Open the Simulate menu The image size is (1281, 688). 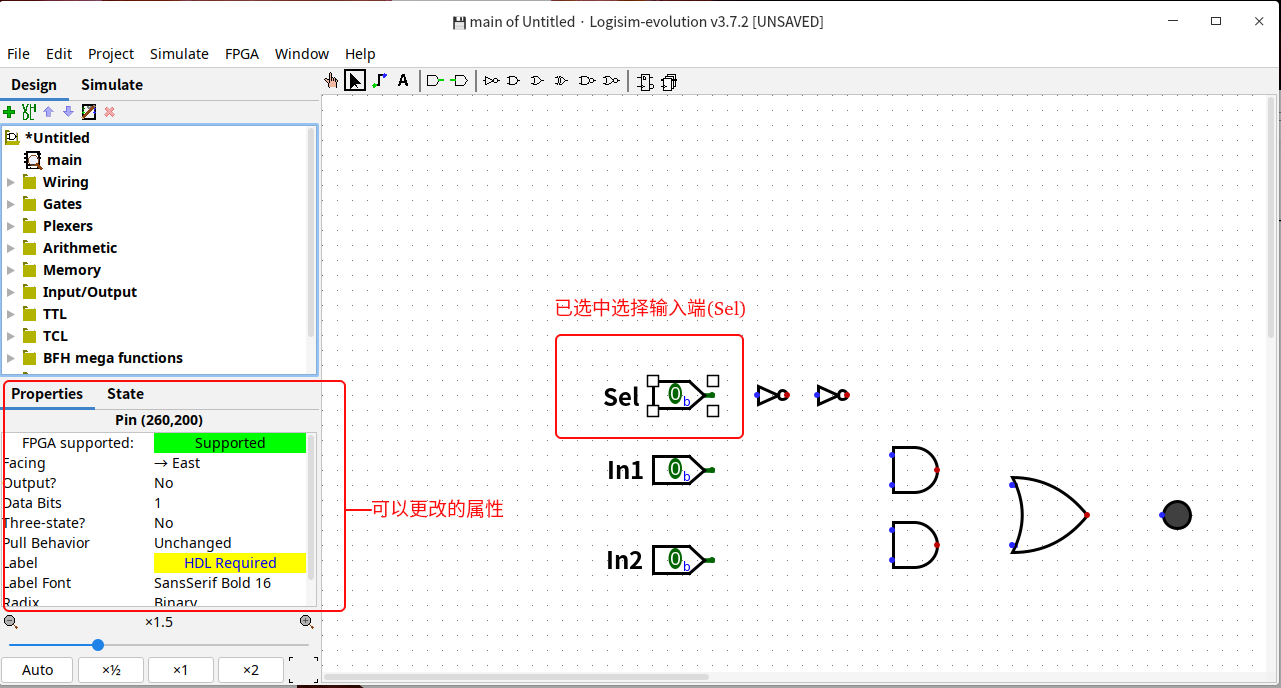pos(179,53)
